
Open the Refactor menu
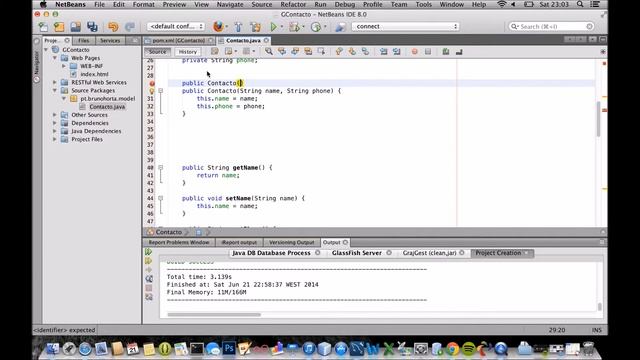point(293,4)
